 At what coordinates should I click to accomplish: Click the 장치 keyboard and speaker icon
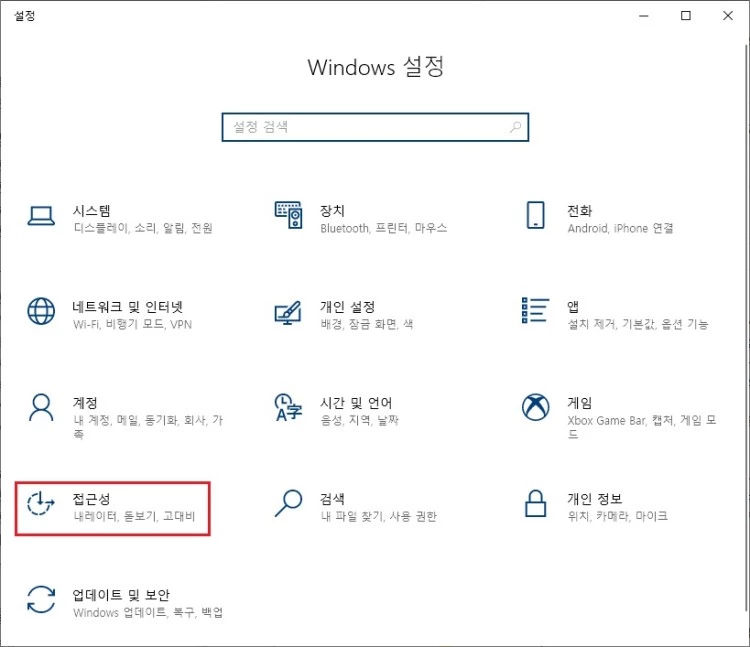(x=288, y=215)
